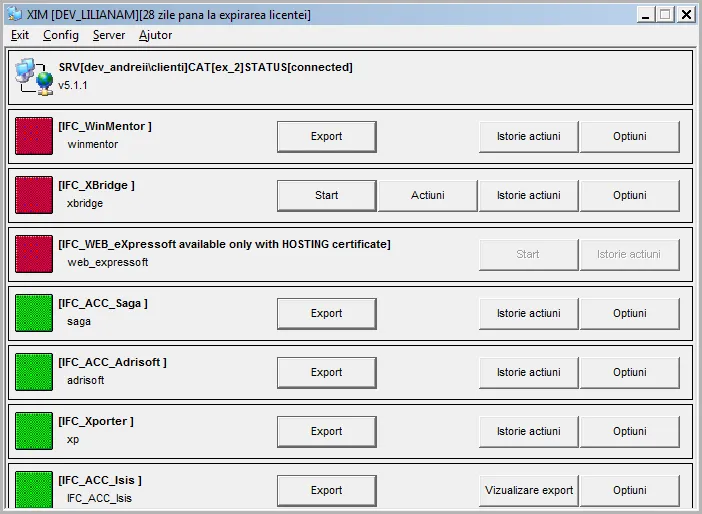Open Vizualizare export for IFC_ACC_Isis
This screenshot has width=702, height=514.
[529, 491]
